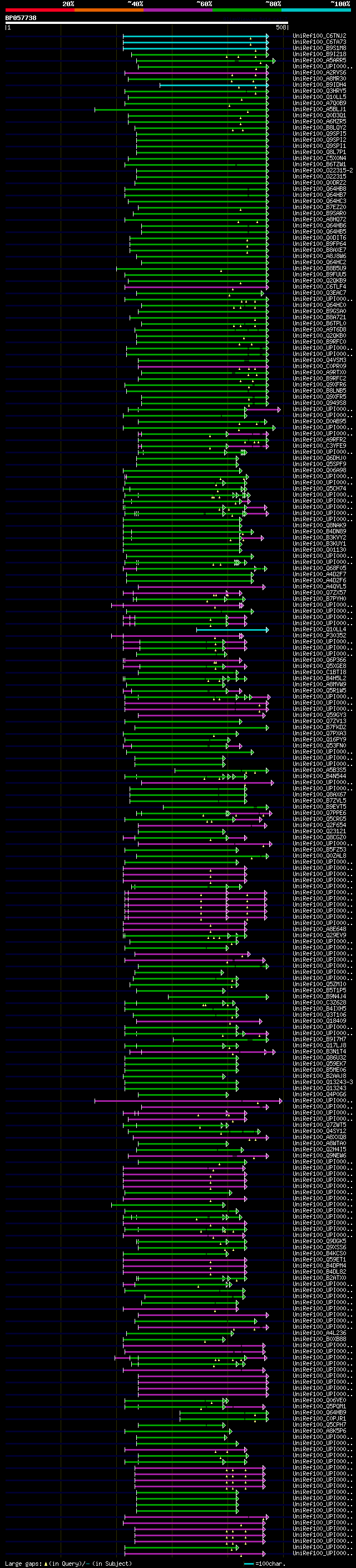
Task: Click hit label UniRef100_Q8NAK9
Action: click(319, 525)
